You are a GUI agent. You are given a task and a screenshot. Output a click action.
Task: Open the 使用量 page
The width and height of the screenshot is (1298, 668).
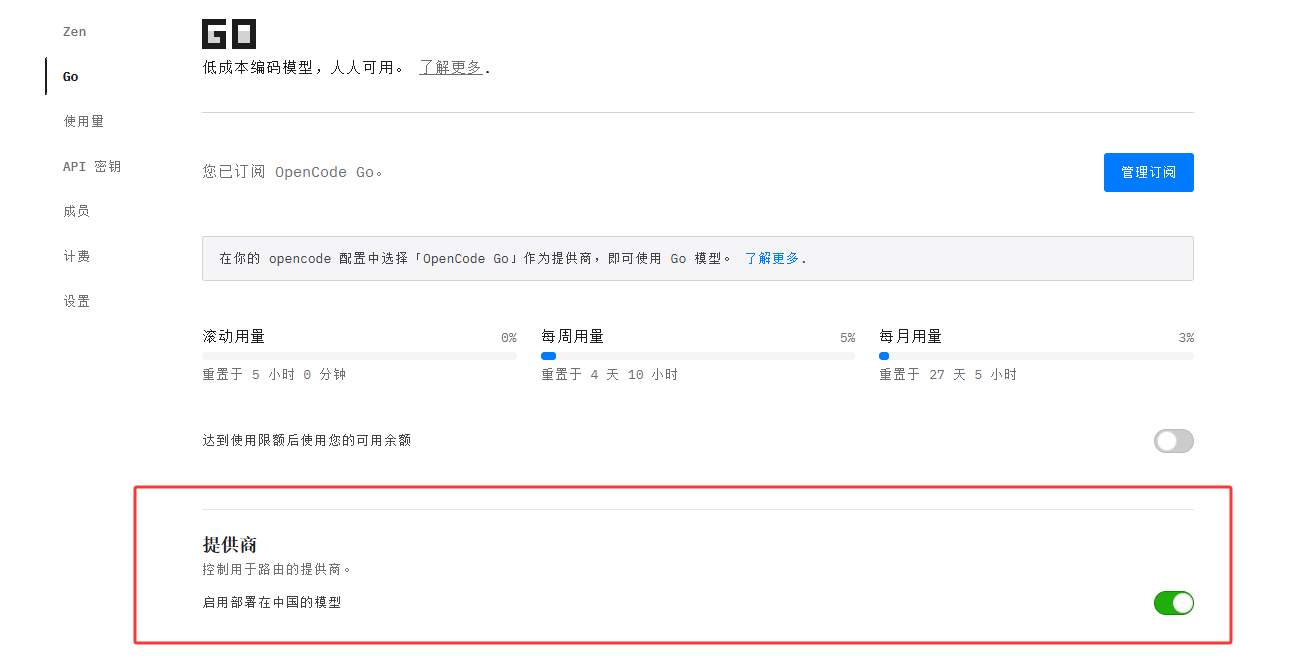(84, 121)
